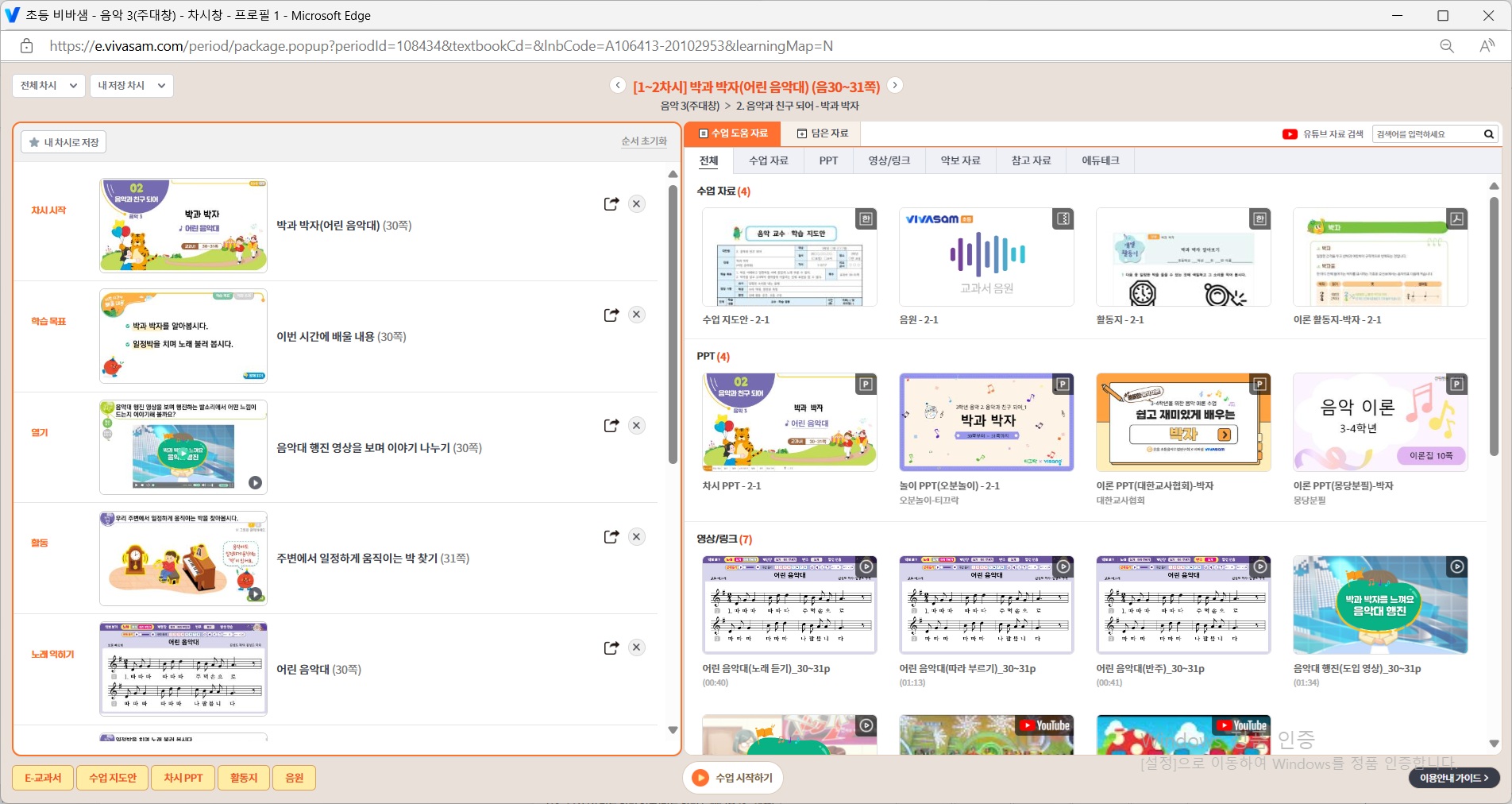The image size is (1512, 804).
Task: Open share icon for 주변에서 일정하게 움직이는 박 찾기 row
Action: click(x=611, y=537)
